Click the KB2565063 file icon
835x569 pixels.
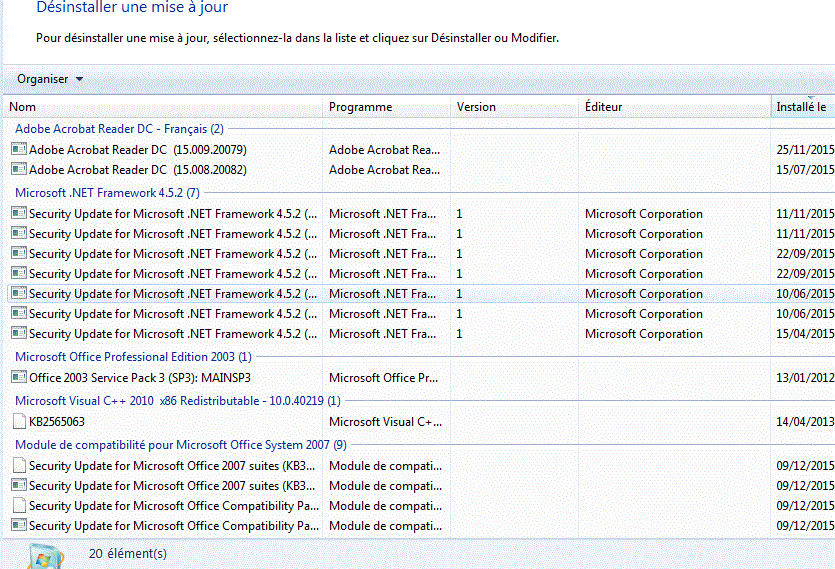pyautogui.click(x=18, y=421)
